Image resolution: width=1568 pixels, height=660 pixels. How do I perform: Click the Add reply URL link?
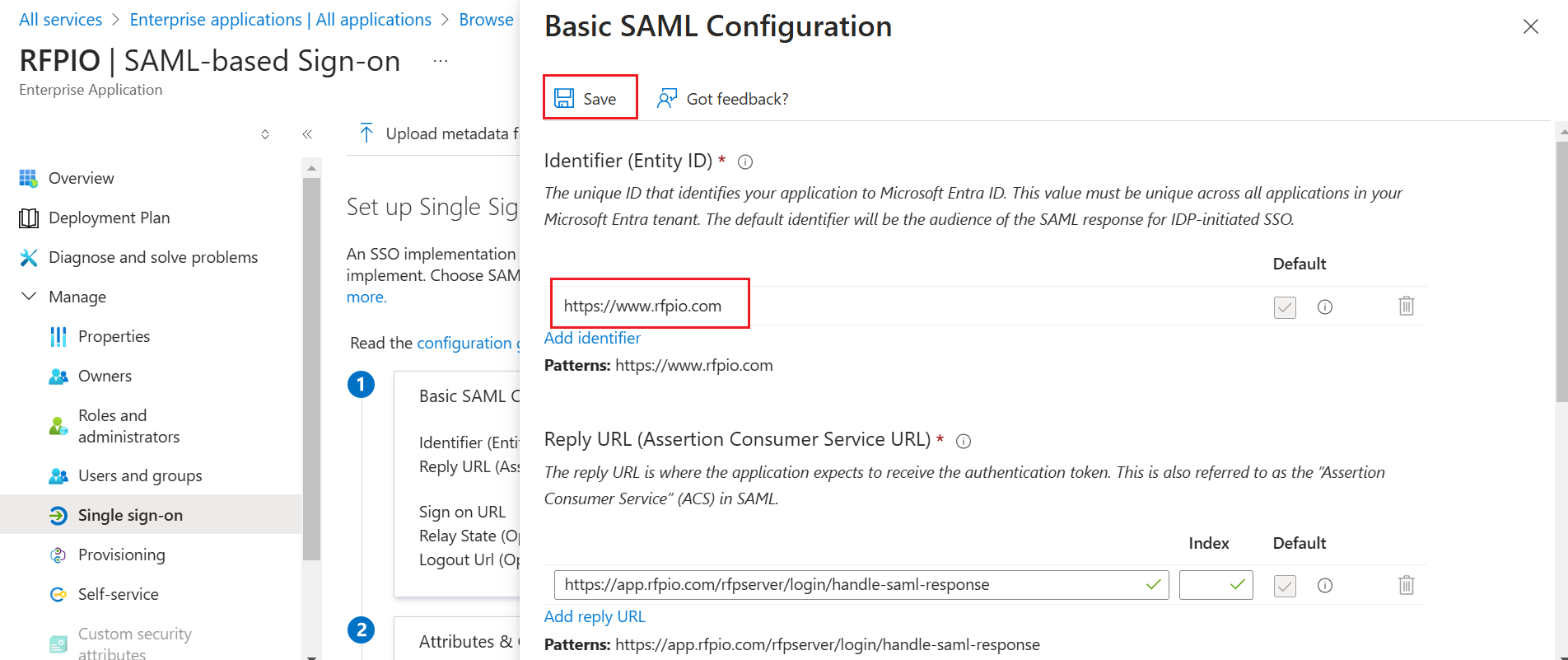(x=595, y=616)
